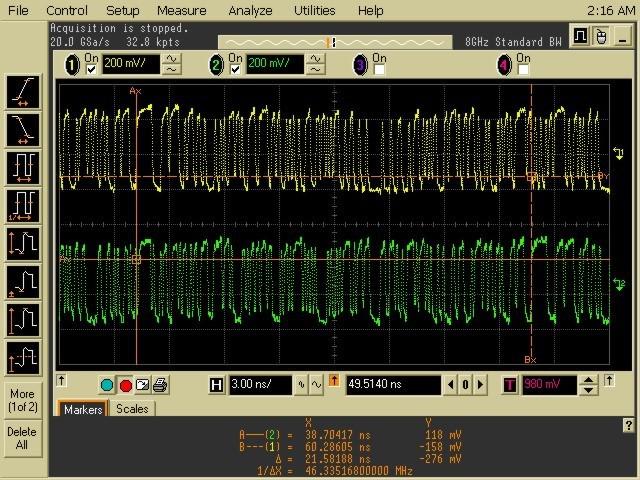Open the Measure menu
640x480 pixels.
click(182, 10)
